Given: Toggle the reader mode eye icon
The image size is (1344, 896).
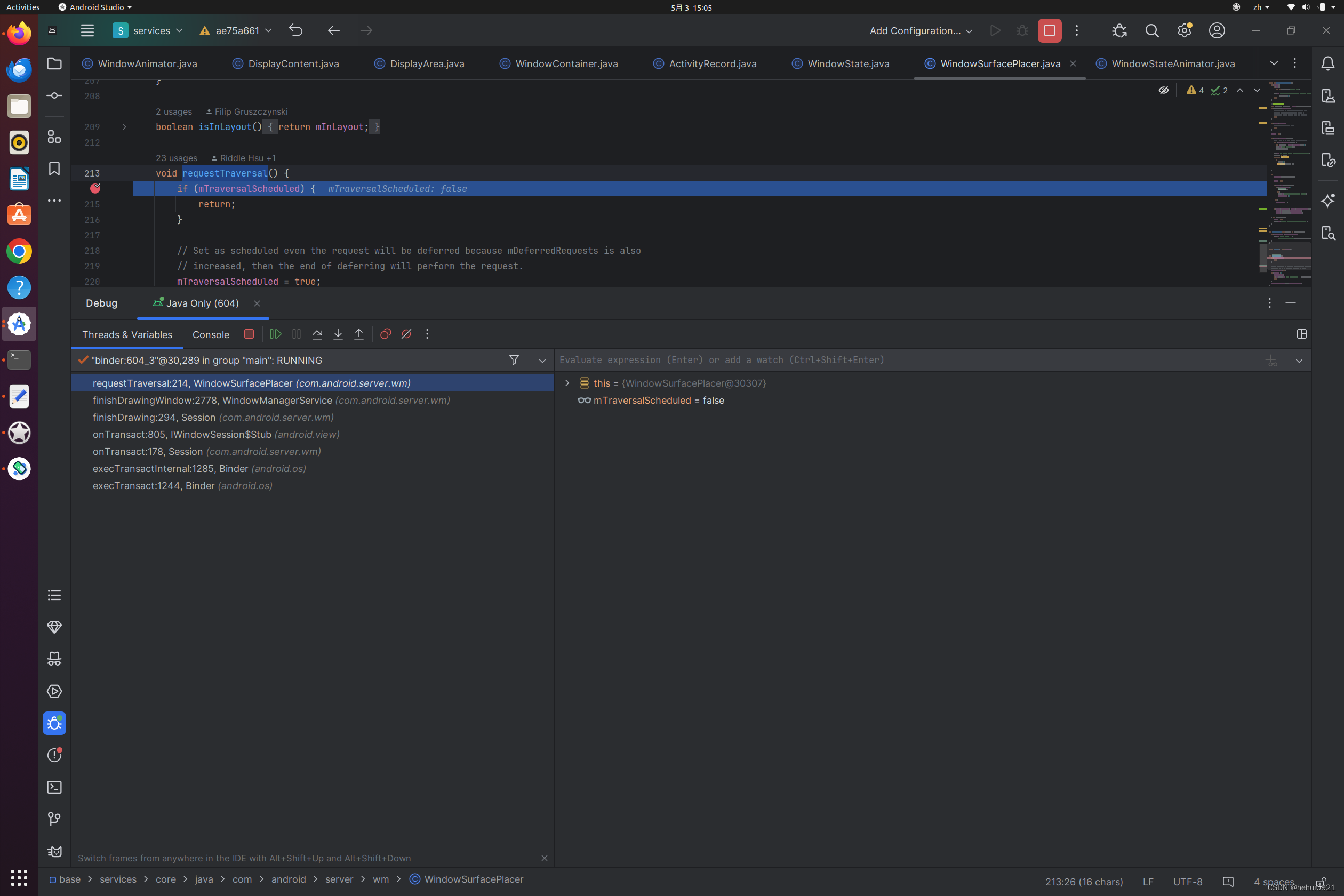Looking at the screenshot, I should coord(1163,90).
